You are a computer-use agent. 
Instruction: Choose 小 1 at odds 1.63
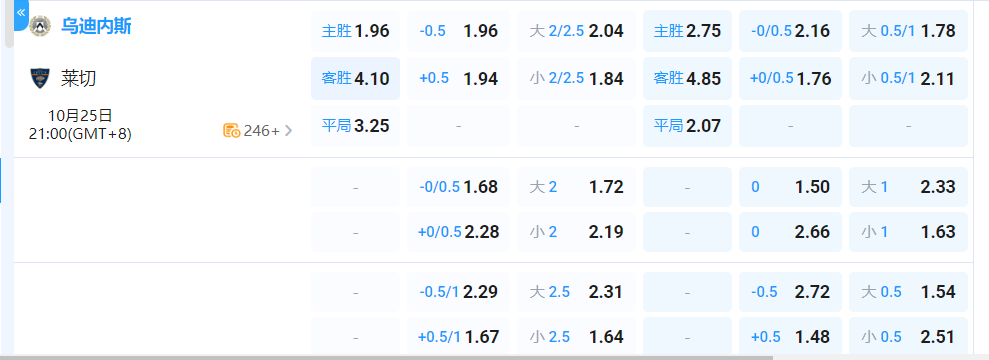pos(908,232)
